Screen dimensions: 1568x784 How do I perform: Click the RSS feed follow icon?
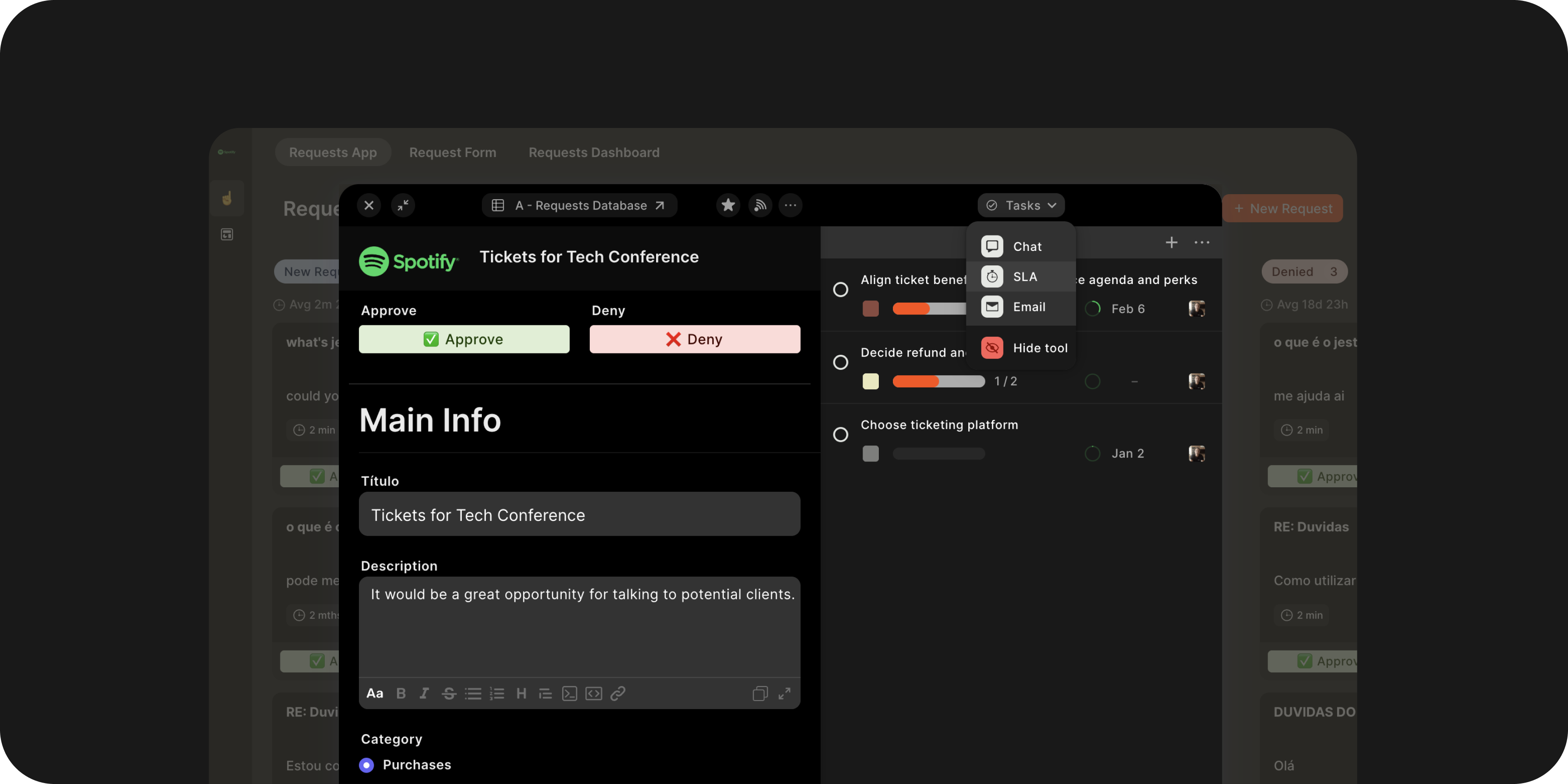point(759,205)
